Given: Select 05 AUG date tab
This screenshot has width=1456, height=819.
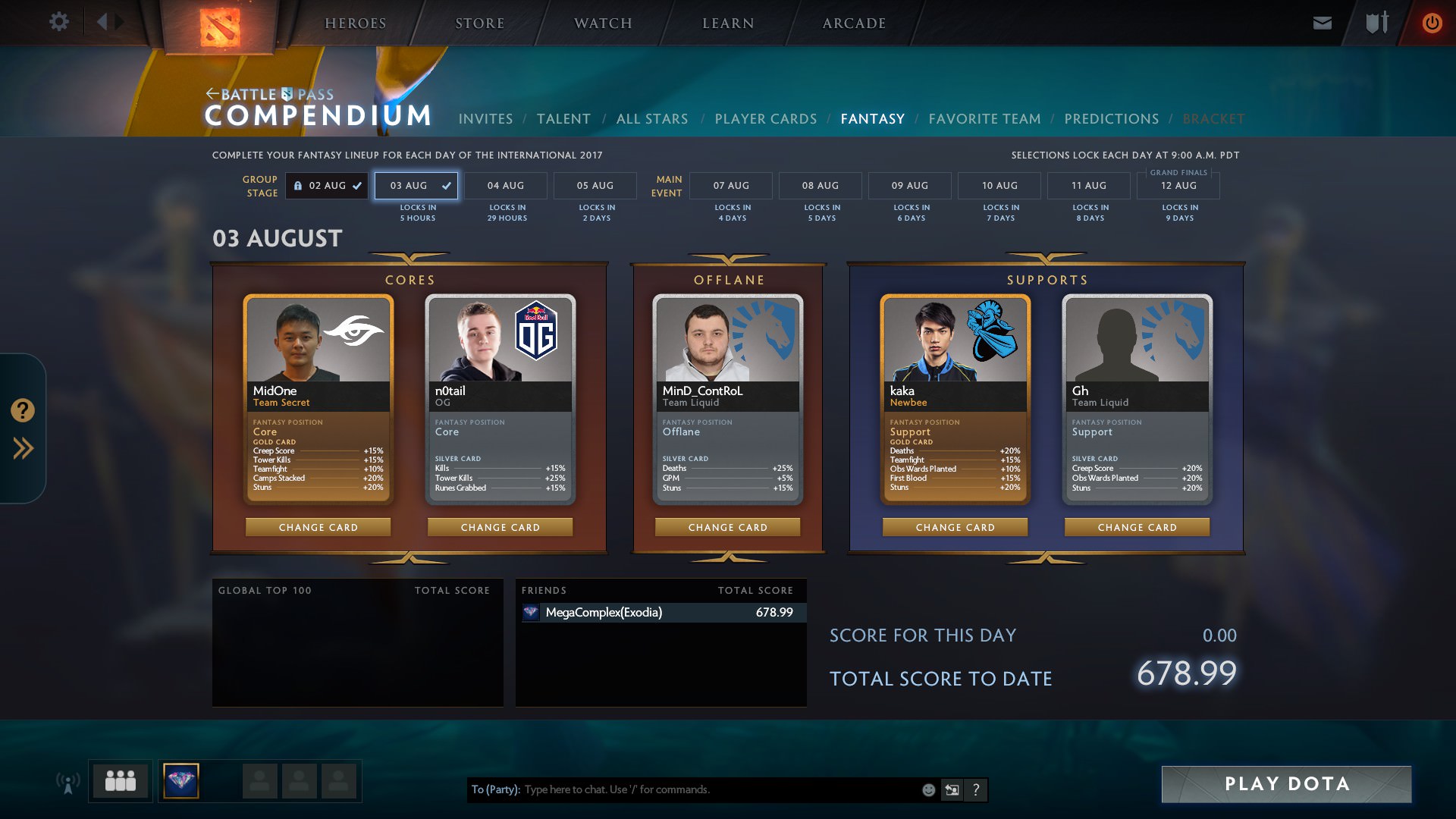Looking at the screenshot, I should pyautogui.click(x=596, y=185).
